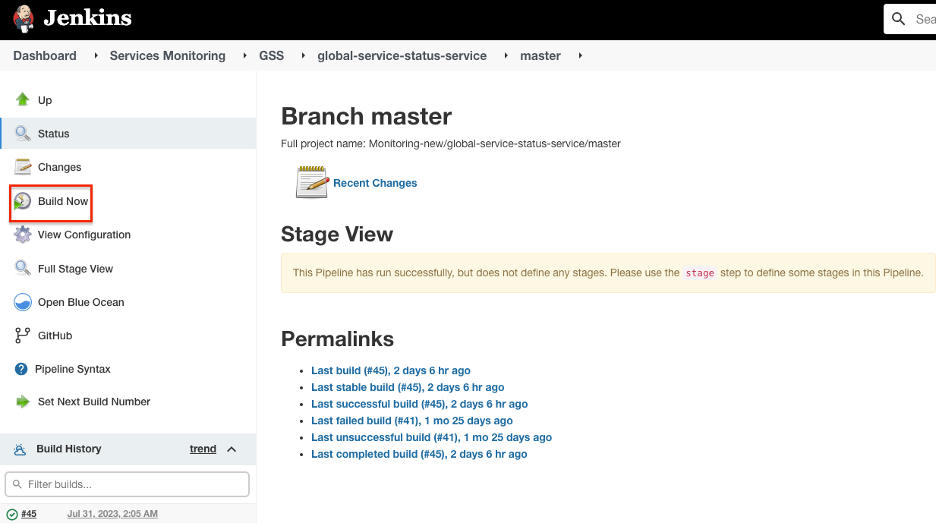Open build #45 in history

pyautogui.click(x=29, y=514)
